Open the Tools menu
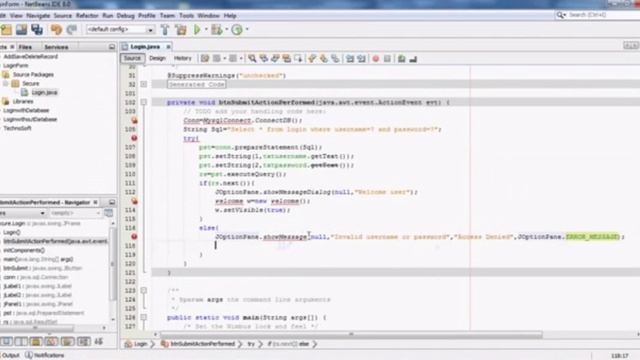This screenshot has width=640, height=360. [x=186, y=16]
